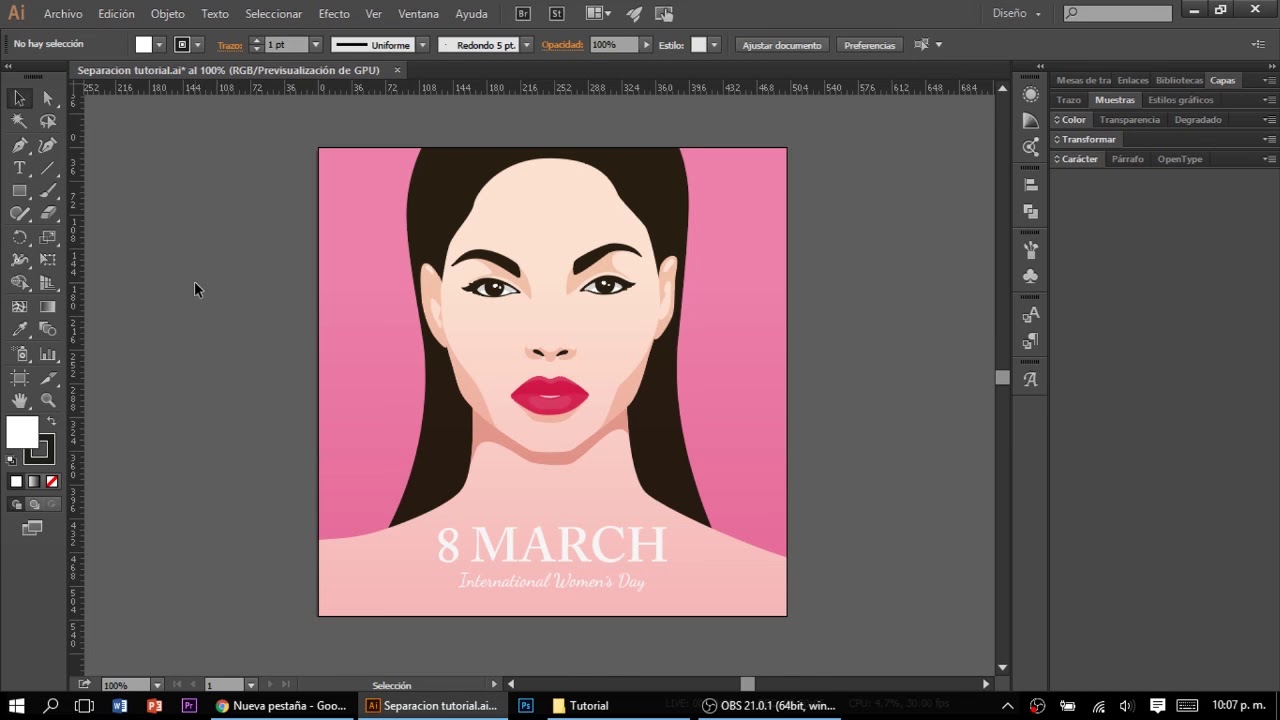Enable Draw Behind mode

click(x=34, y=505)
